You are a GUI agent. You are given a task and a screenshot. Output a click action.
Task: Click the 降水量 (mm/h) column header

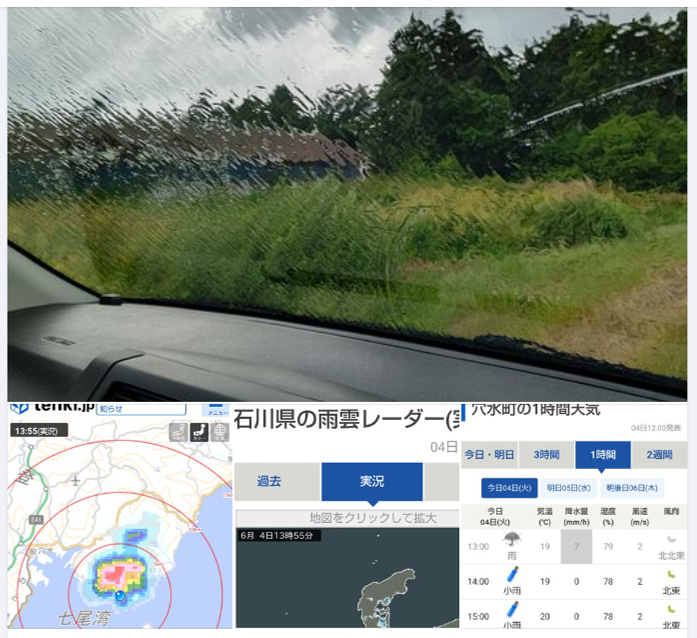(577, 517)
